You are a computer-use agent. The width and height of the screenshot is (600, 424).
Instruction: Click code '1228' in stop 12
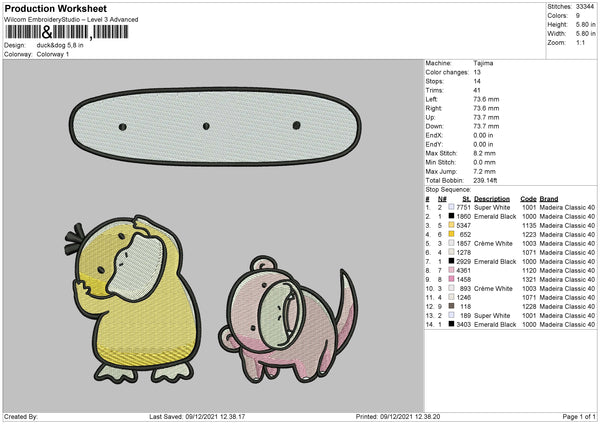(x=529, y=306)
